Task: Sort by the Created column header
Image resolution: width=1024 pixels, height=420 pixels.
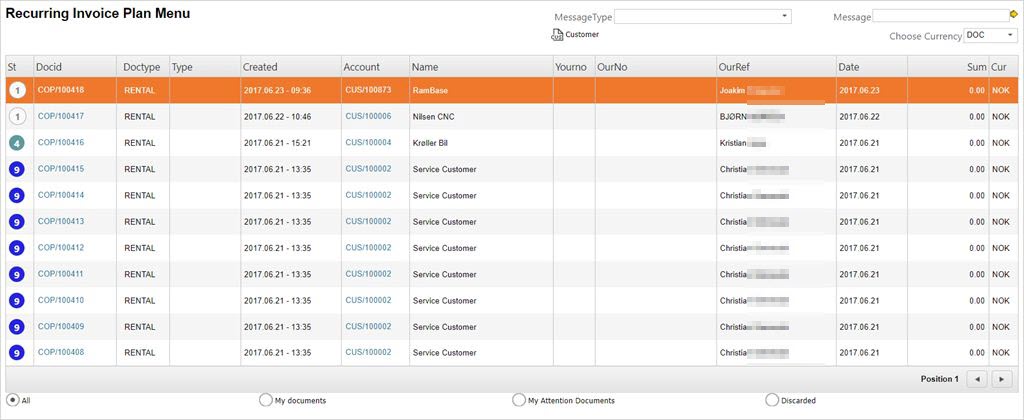Action: (x=260, y=67)
